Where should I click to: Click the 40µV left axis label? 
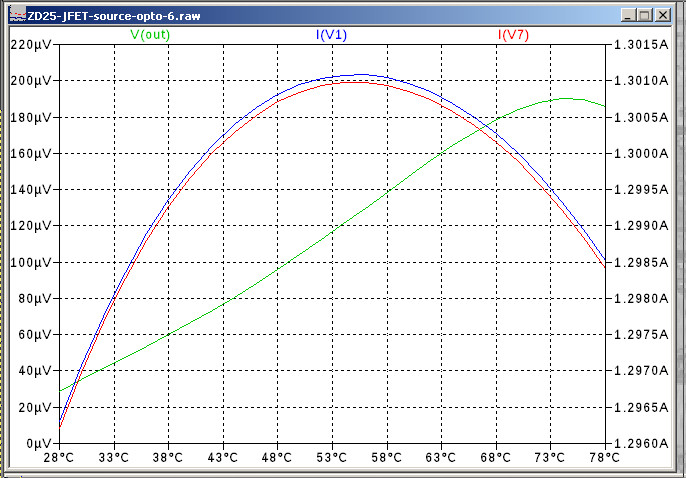[x=35, y=370]
